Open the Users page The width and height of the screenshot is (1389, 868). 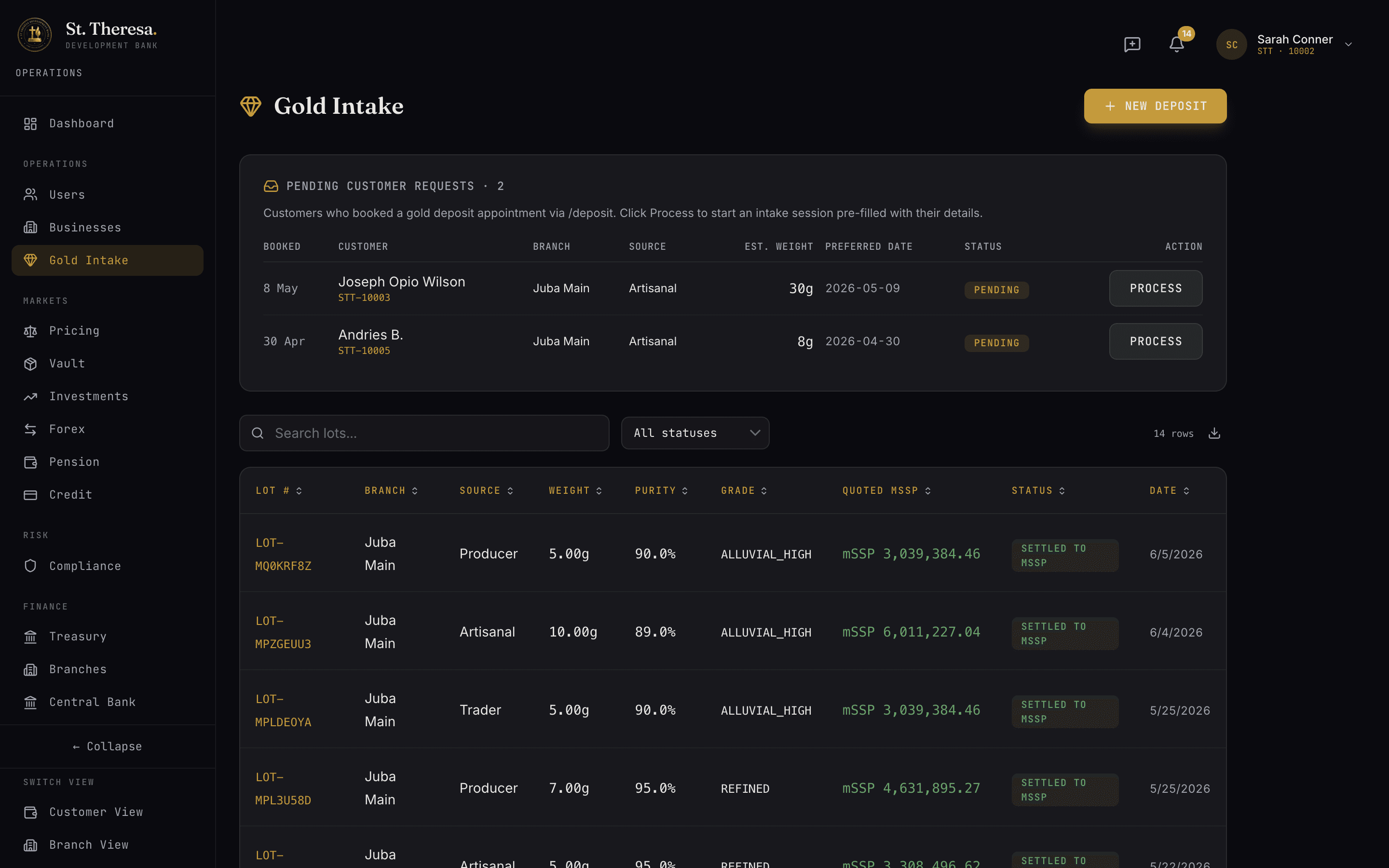[x=108, y=195]
